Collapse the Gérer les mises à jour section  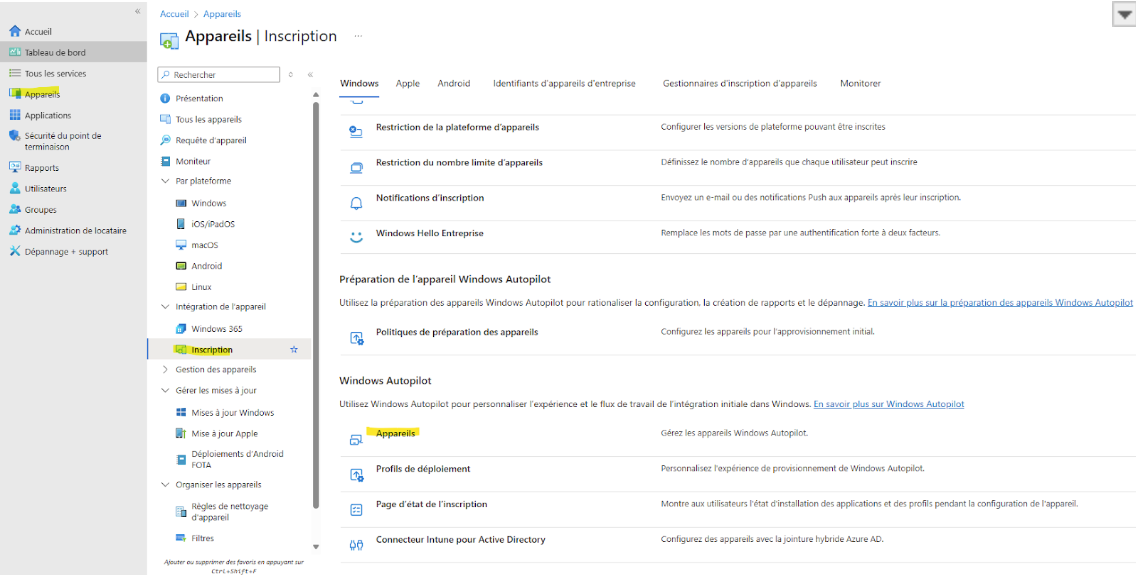coord(165,391)
